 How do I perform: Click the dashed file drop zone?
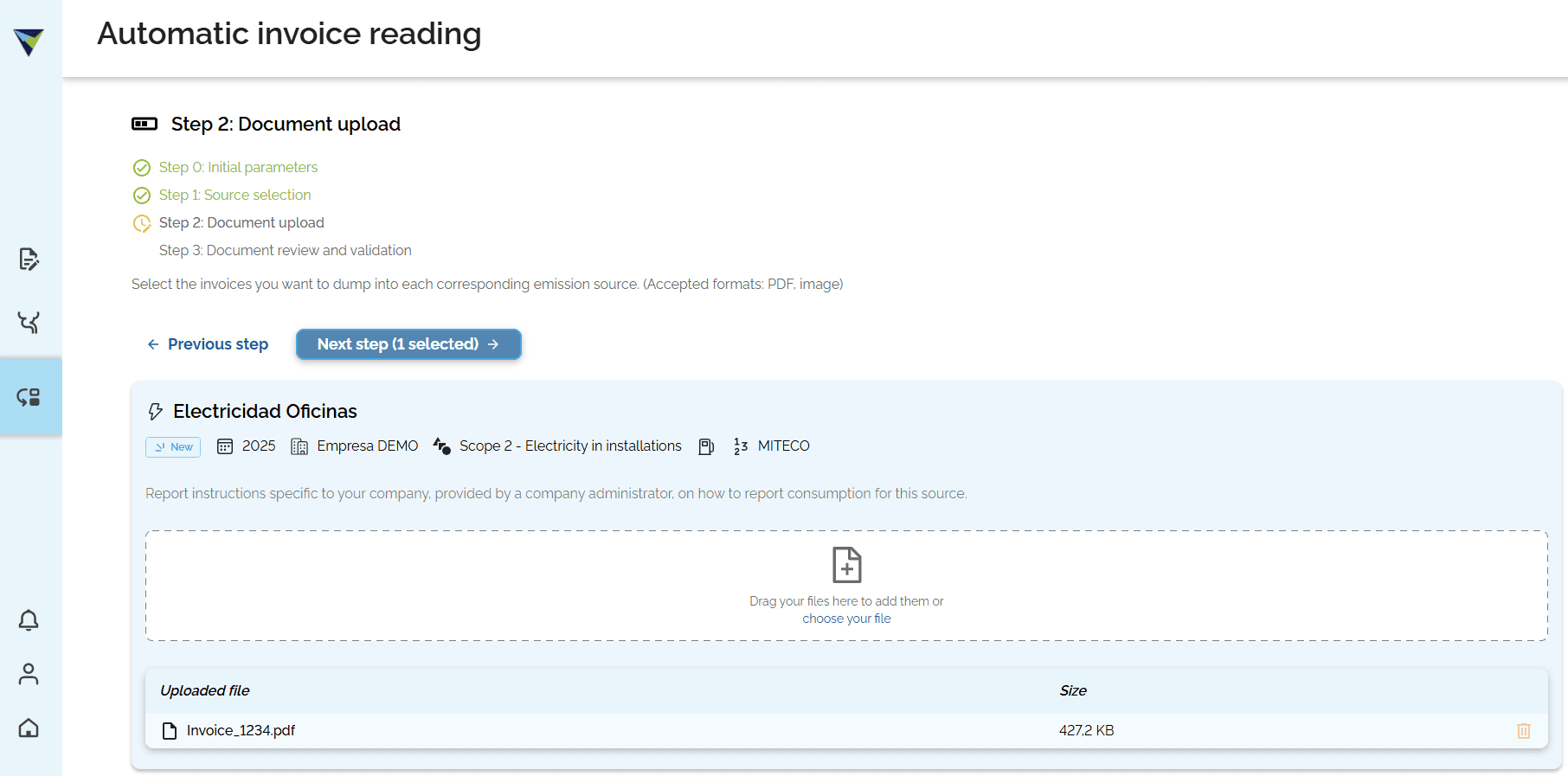[846, 586]
